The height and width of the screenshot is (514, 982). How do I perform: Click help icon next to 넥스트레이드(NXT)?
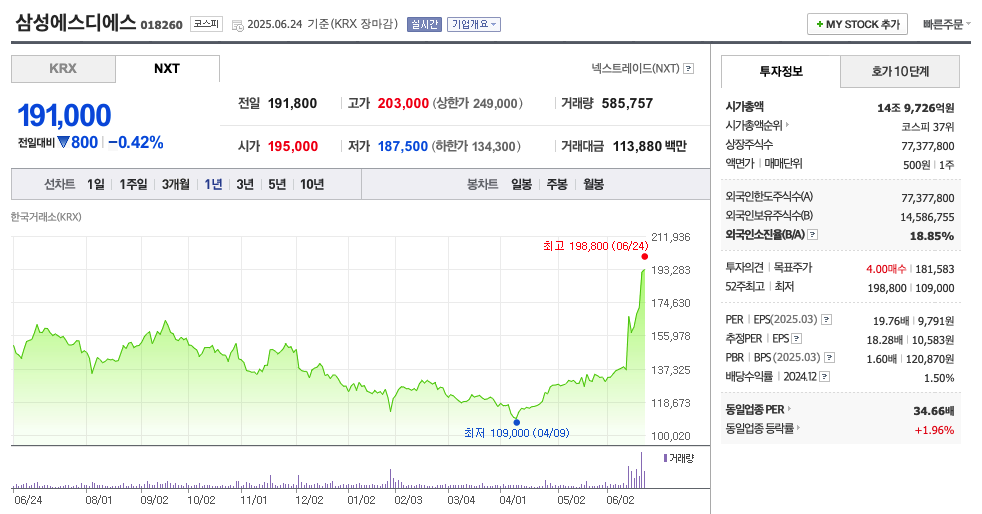point(688,68)
